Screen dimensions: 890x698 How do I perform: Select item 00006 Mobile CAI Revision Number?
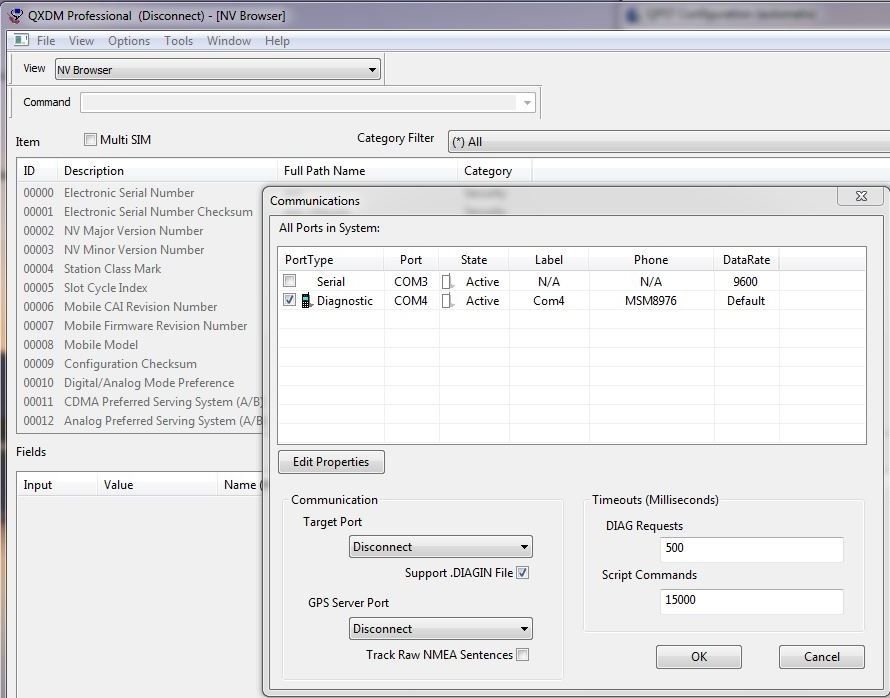click(140, 307)
